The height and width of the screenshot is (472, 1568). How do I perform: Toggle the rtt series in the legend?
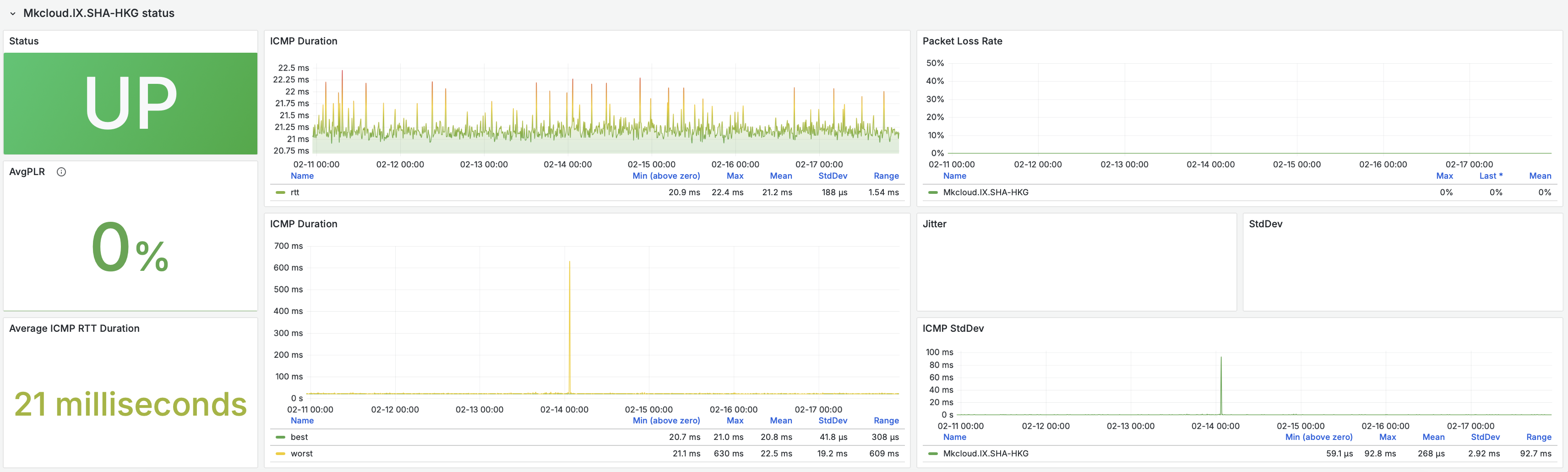pyautogui.click(x=294, y=192)
